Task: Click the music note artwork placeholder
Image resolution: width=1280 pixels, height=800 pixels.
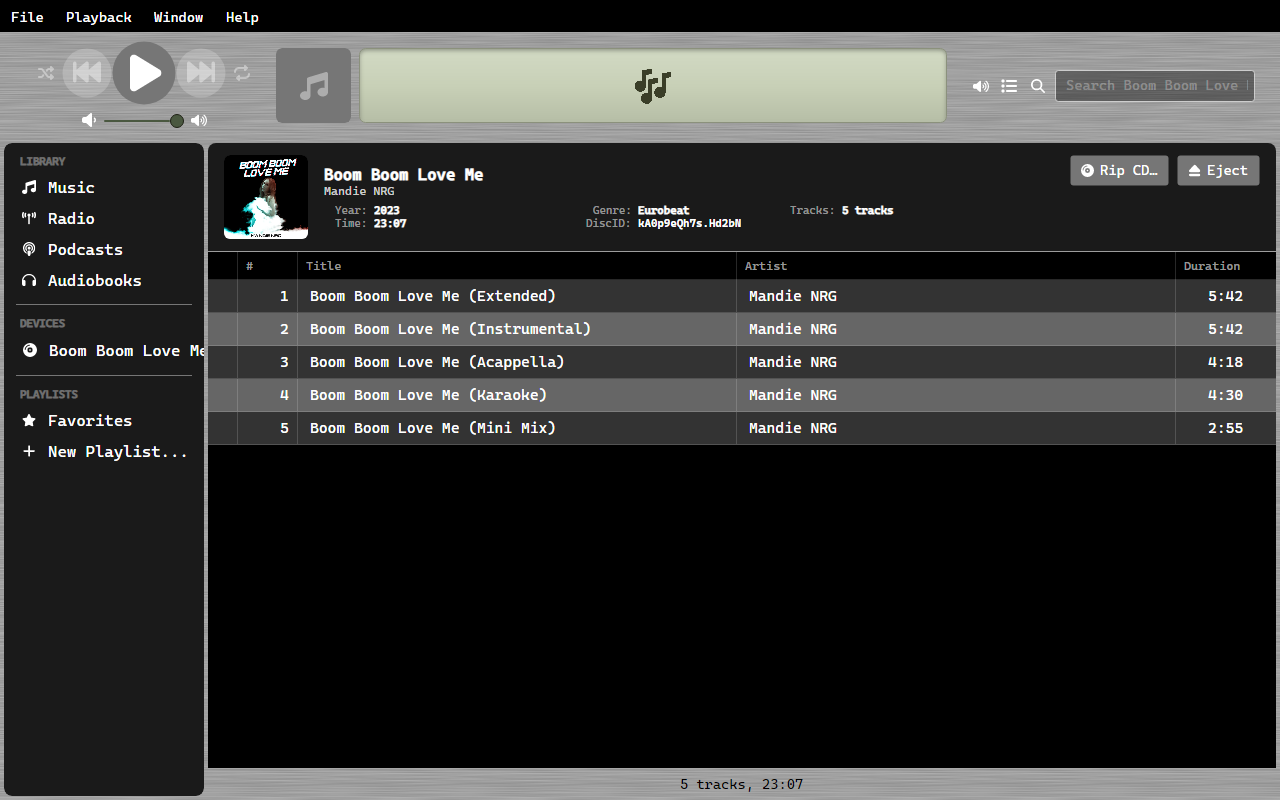Action: pyautogui.click(x=314, y=85)
